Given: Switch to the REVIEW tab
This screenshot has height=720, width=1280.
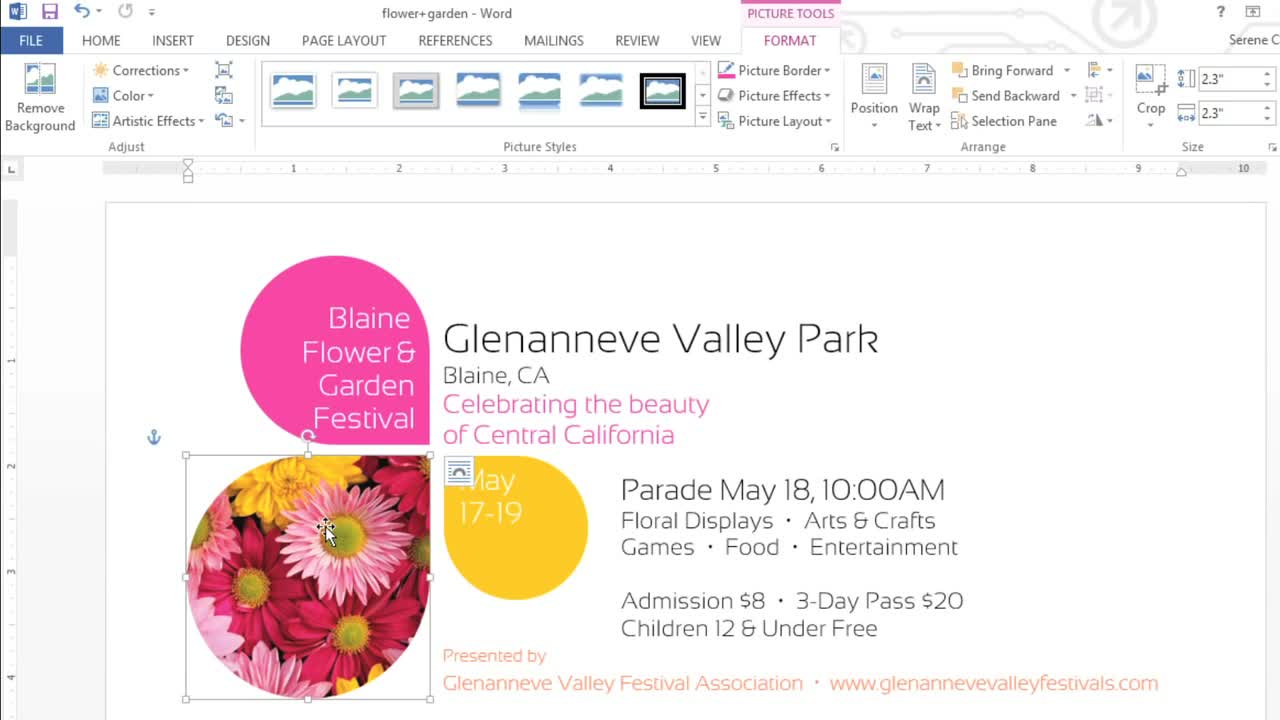Looking at the screenshot, I should 637,41.
